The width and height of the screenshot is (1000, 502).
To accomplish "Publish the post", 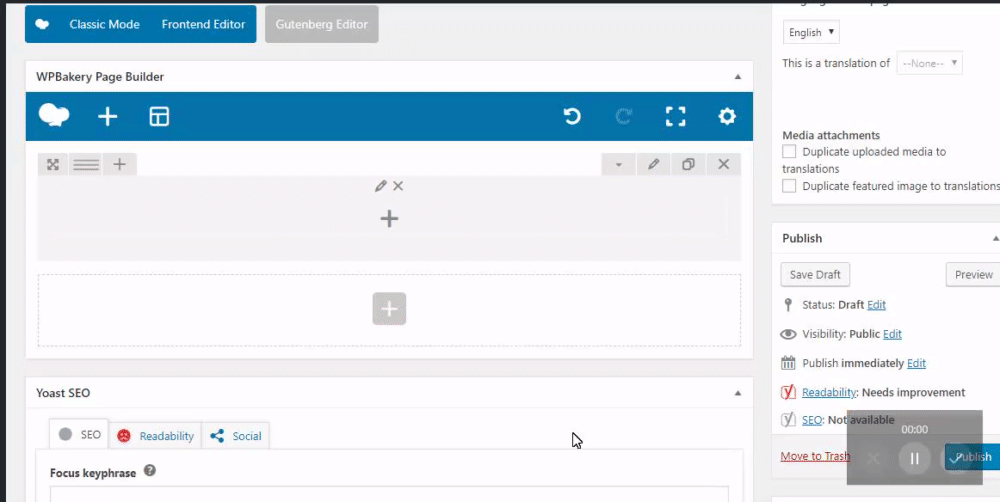I will [973, 457].
